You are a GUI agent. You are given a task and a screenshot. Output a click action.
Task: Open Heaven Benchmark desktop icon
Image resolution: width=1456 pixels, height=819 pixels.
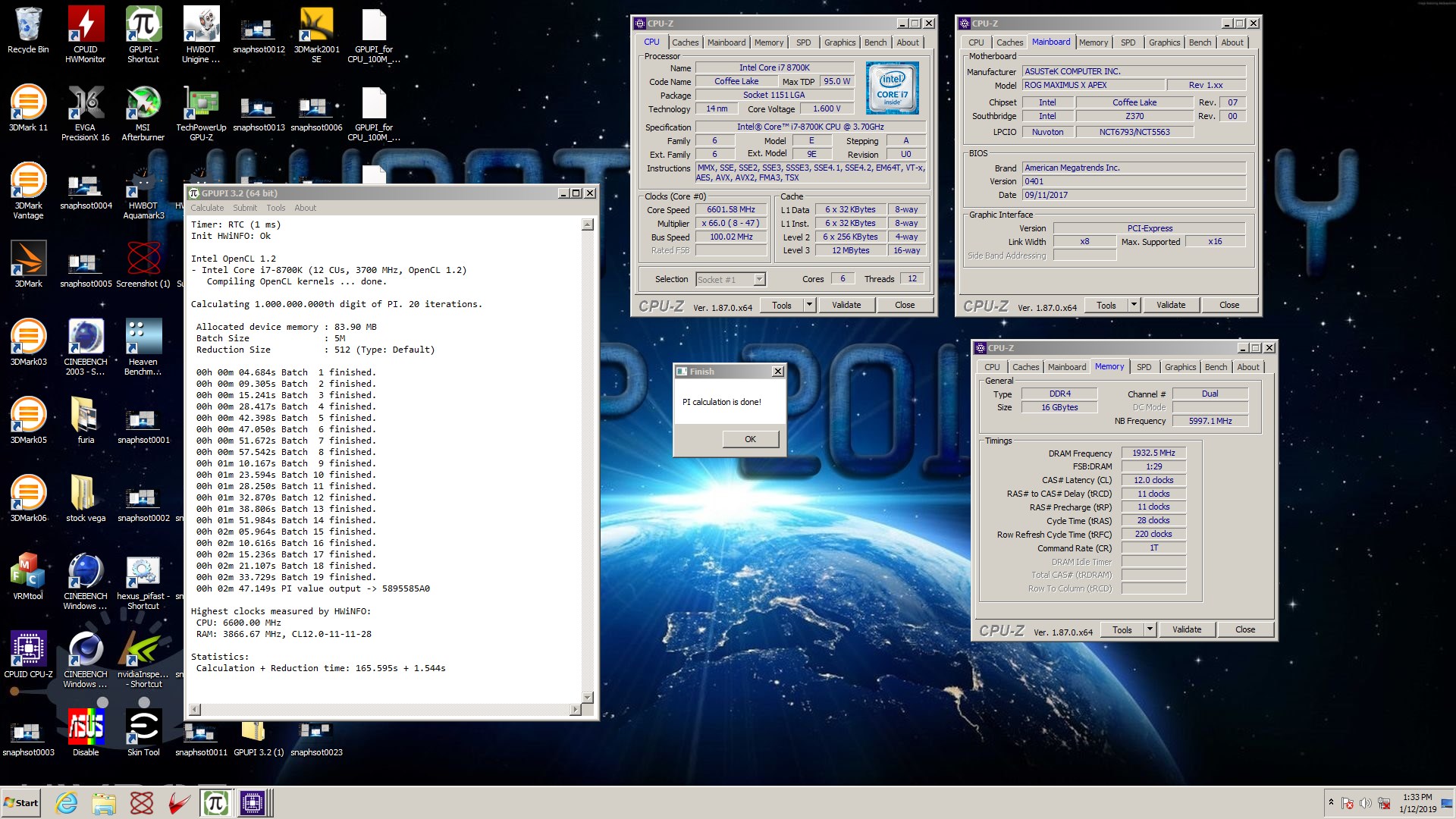(x=143, y=347)
